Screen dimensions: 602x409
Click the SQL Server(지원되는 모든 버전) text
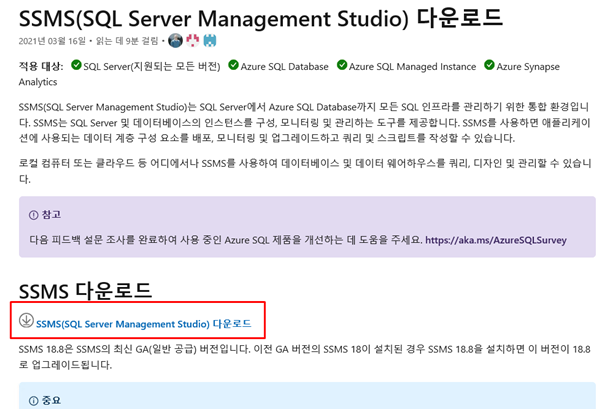pyautogui.click(x=152, y=66)
